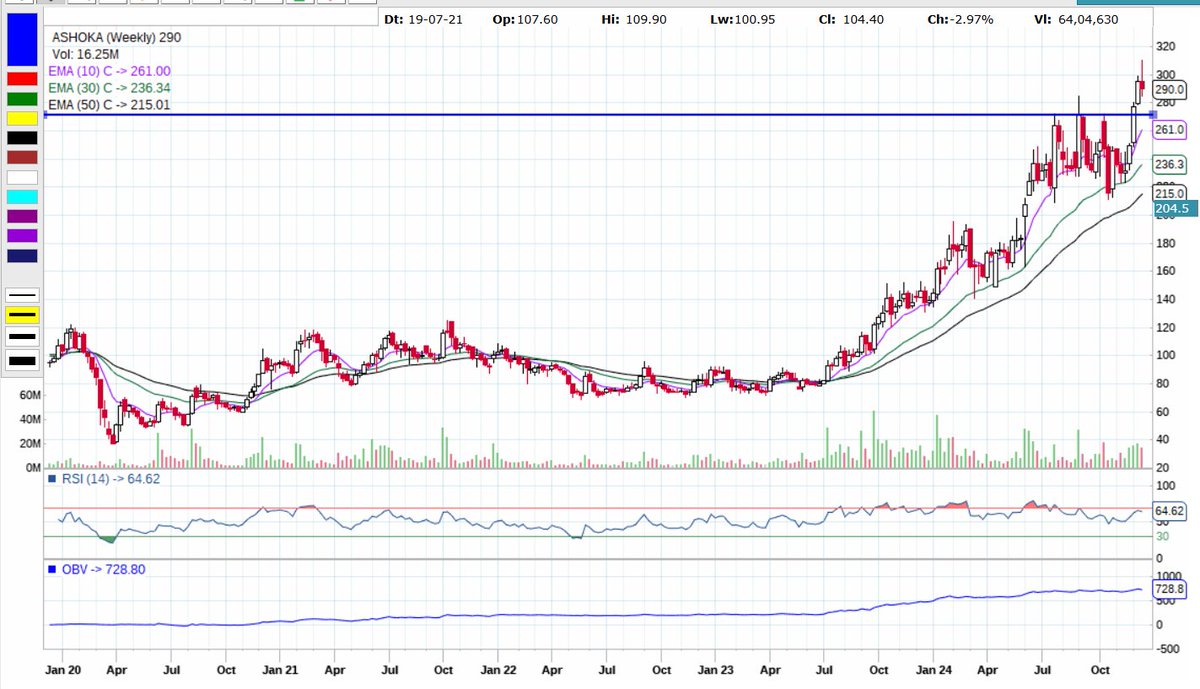The image size is (1200, 689).
Task: Click the ASHOKA (Weekly) 290 title label
Action: pyautogui.click(x=116, y=37)
